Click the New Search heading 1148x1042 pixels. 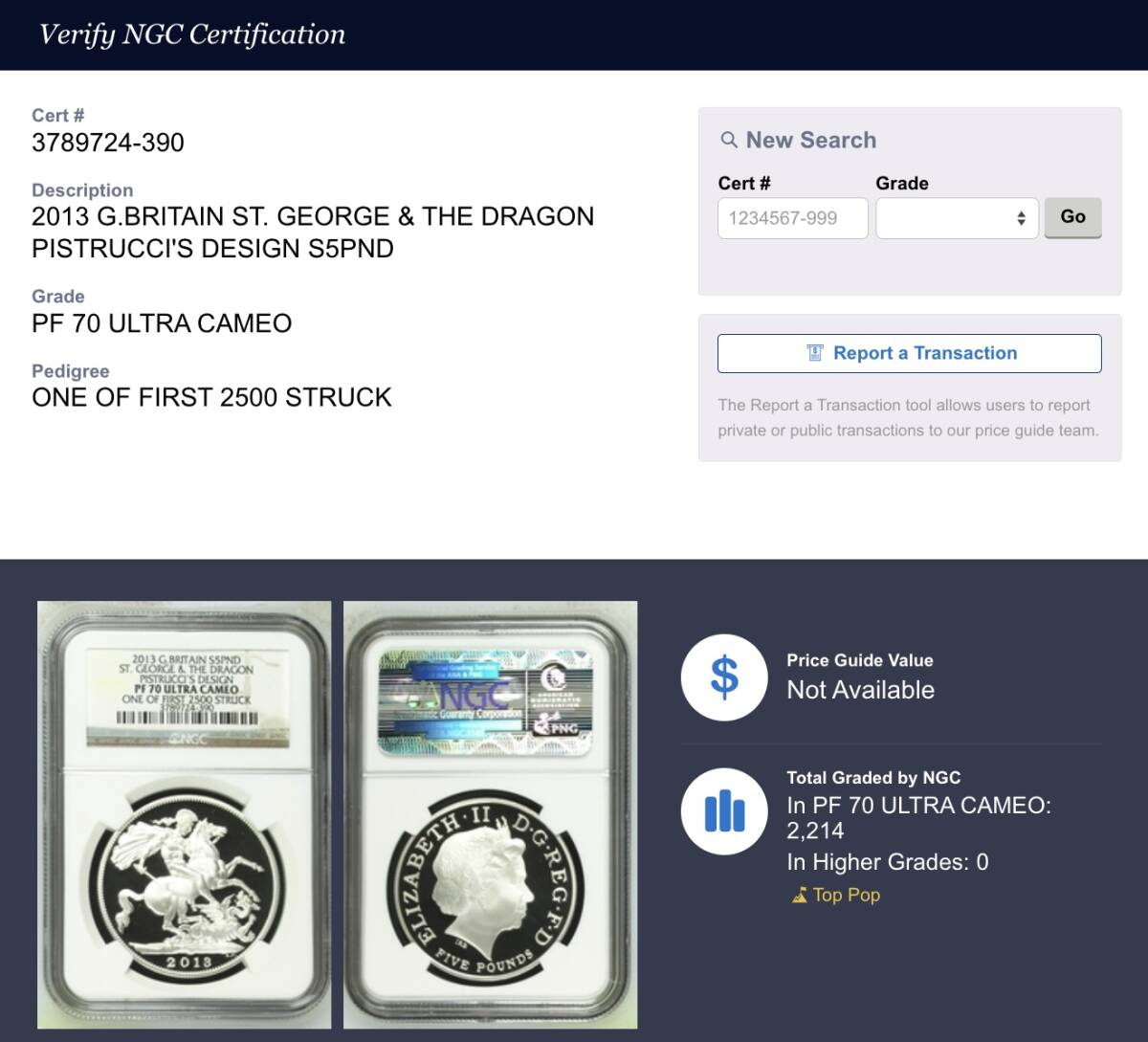[811, 140]
